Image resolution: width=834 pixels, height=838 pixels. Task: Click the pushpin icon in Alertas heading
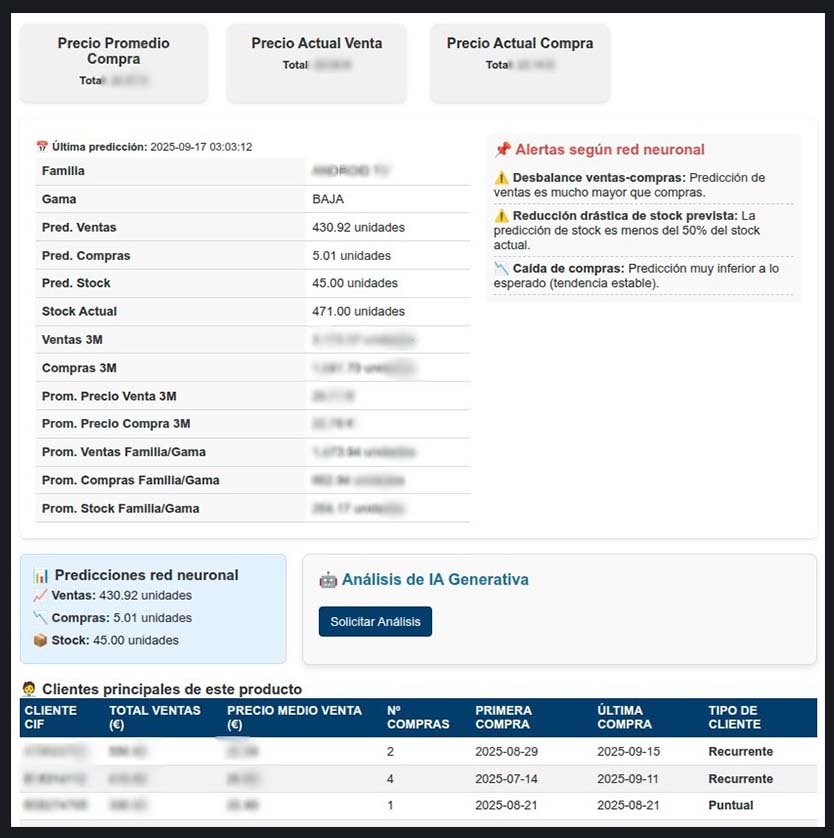tap(503, 150)
